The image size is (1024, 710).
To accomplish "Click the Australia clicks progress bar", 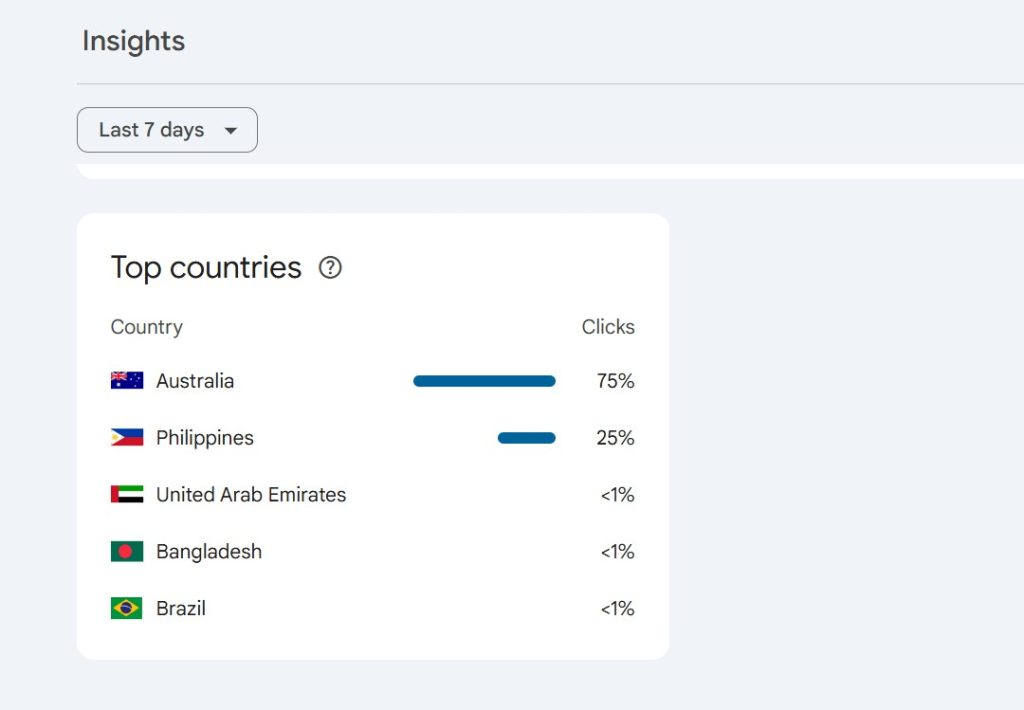I will tap(484, 381).
